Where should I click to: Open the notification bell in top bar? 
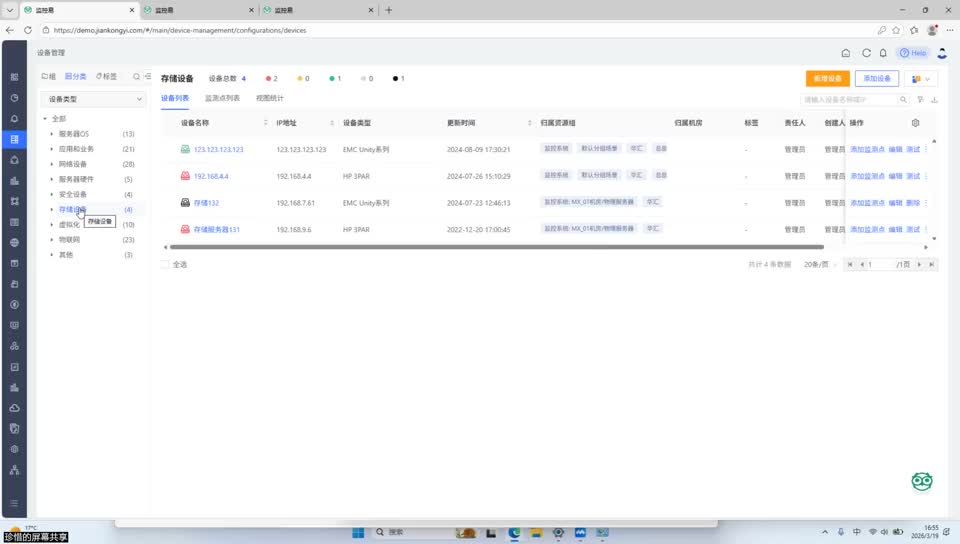point(883,53)
